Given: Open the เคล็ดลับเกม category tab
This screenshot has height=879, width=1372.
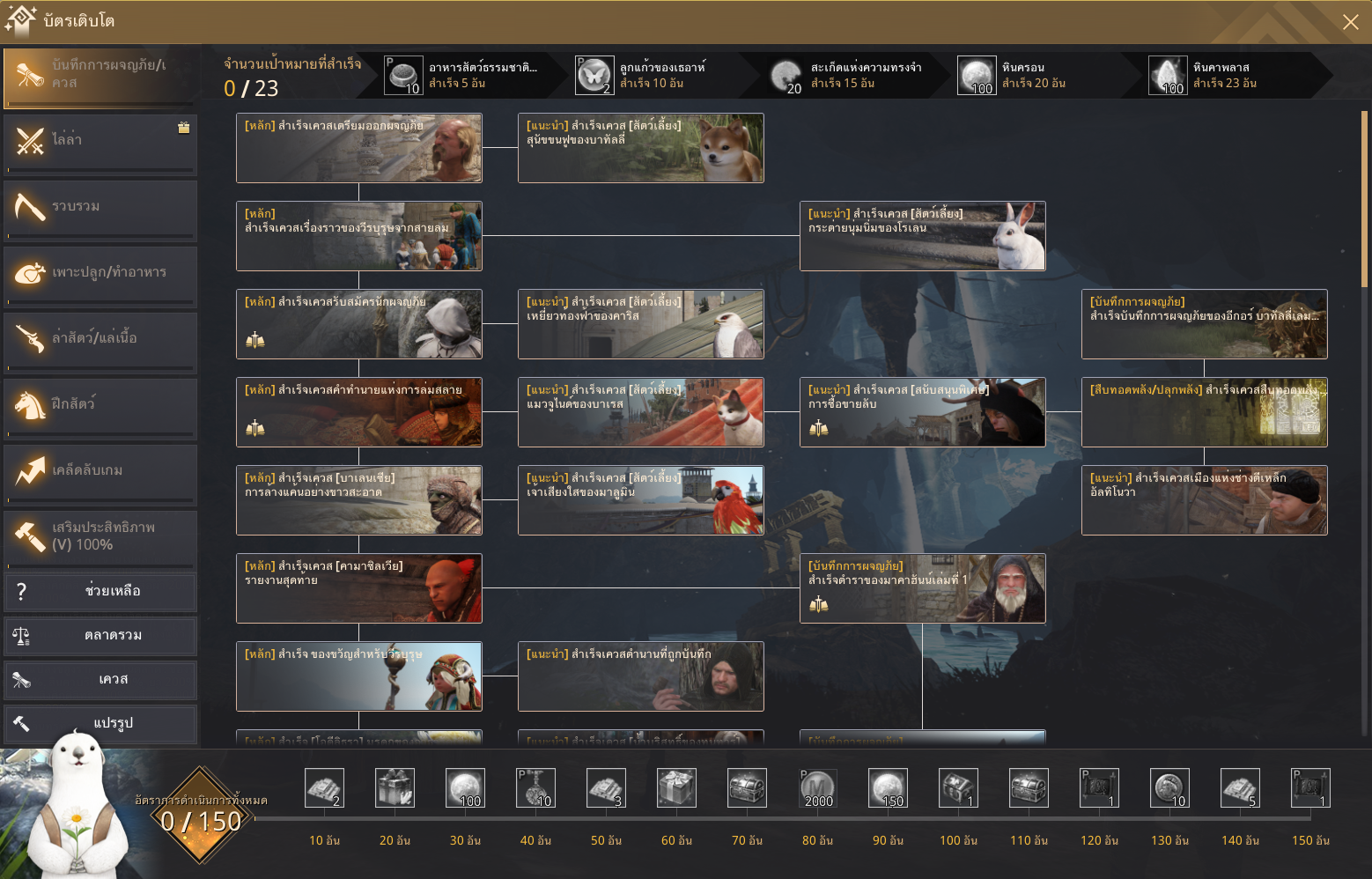Looking at the screenshot, I should [100, 474].
